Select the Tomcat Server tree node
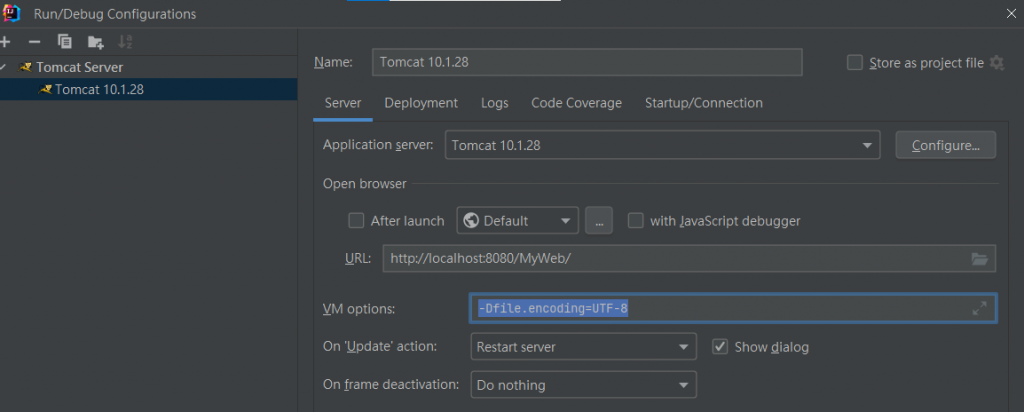 (x=80, y=67)
